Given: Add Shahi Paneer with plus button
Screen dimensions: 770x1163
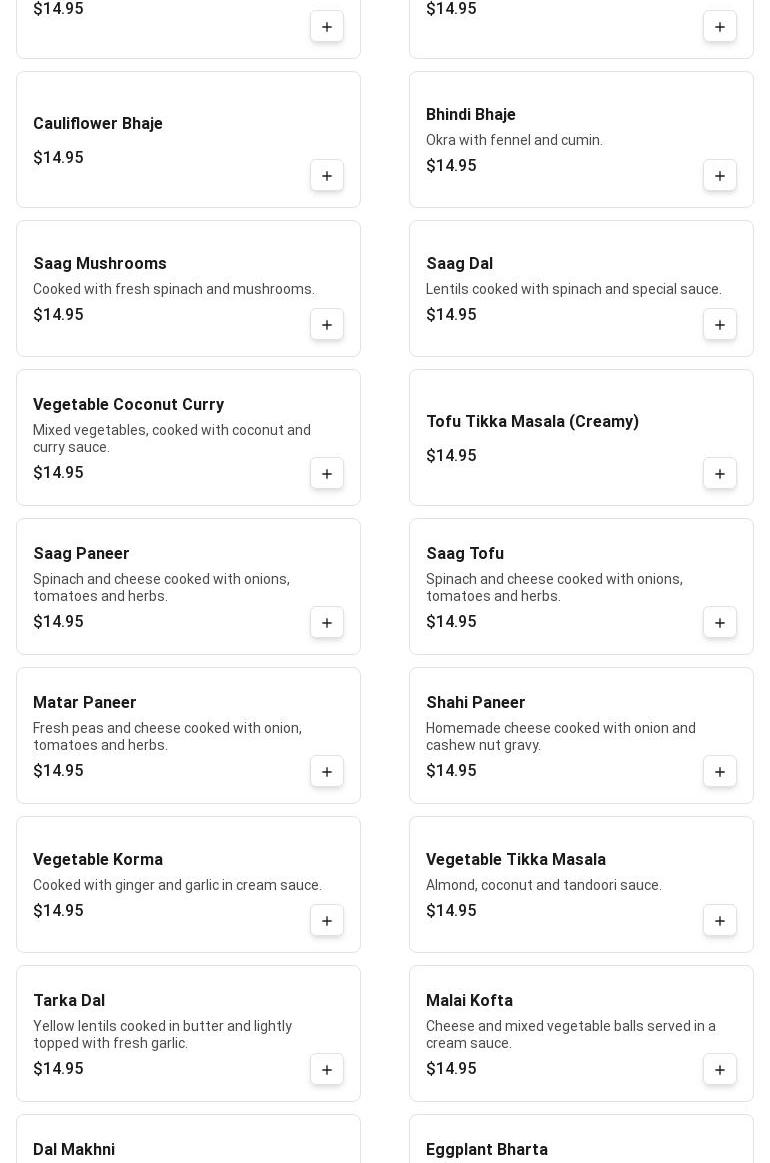Looking at the screenshot, I should [x=720, y=772].
